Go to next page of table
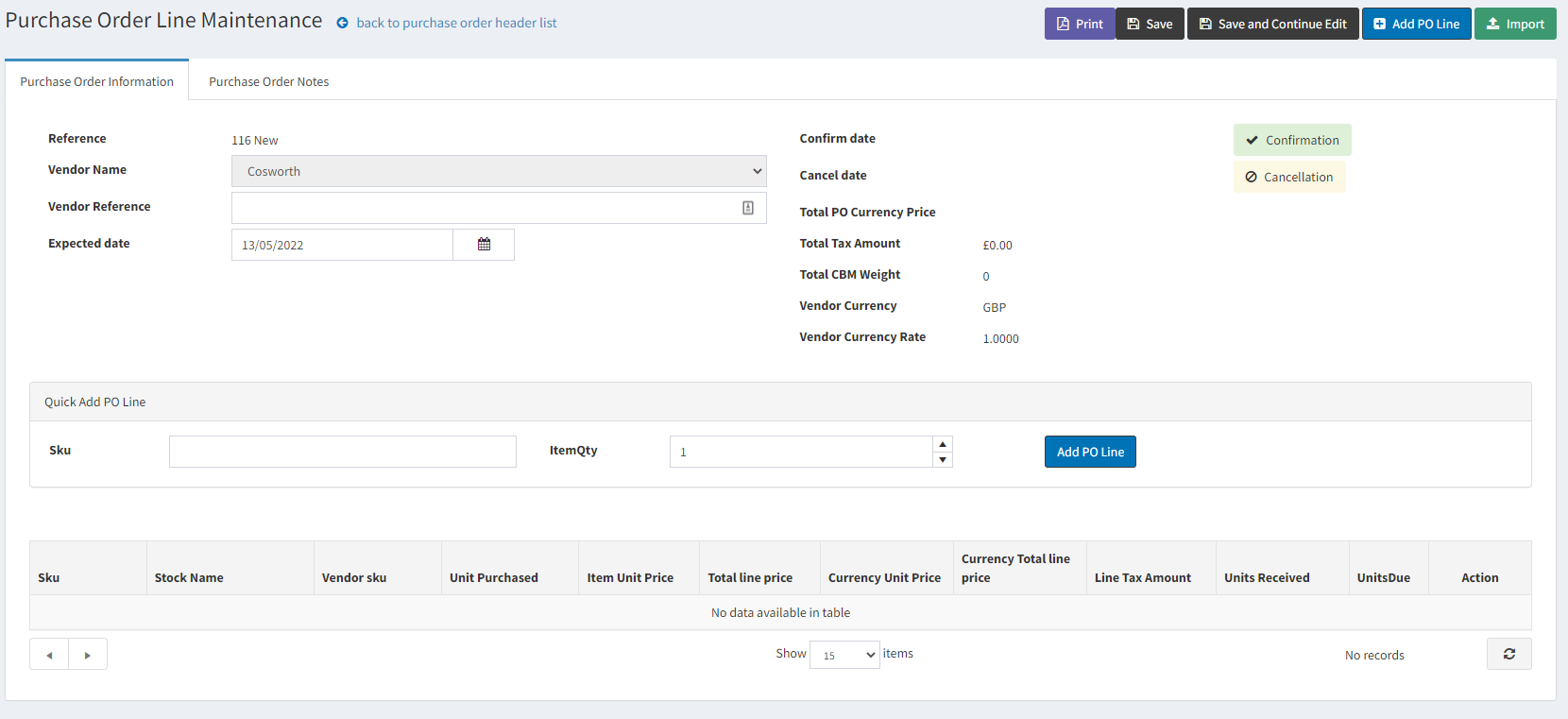Viewport: 1568px width, 719px height. click(88, 655)
